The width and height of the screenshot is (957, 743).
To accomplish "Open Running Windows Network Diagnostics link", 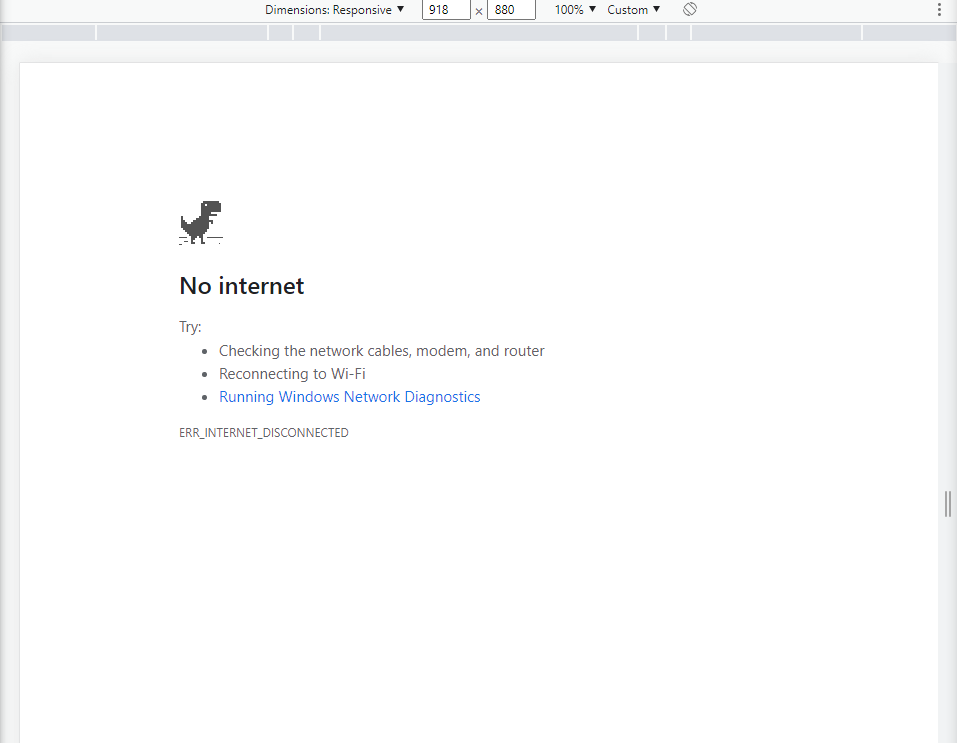I will click(x=350, y=397).
